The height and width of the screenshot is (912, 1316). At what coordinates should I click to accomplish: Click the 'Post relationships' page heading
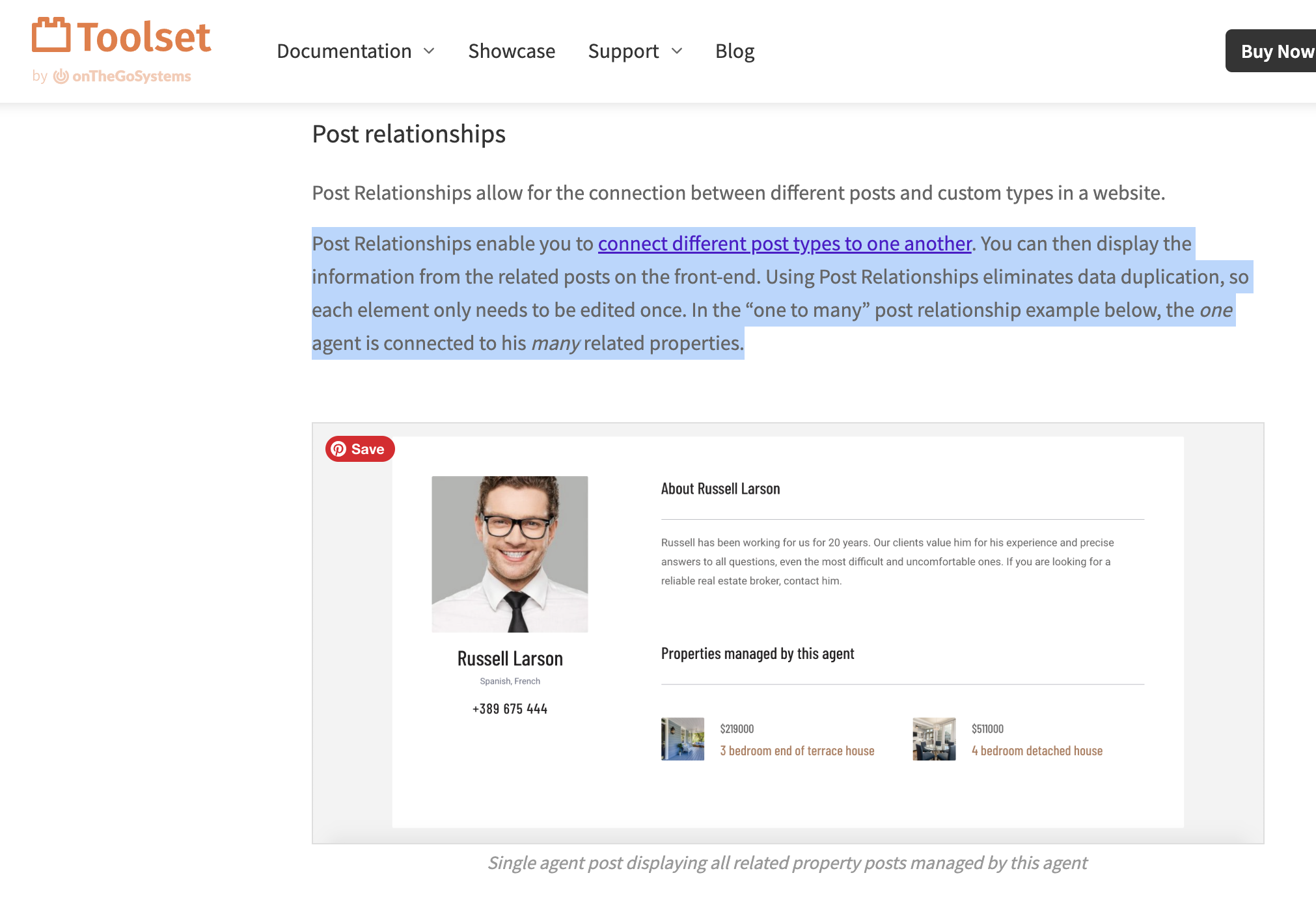tap(409, 134)
